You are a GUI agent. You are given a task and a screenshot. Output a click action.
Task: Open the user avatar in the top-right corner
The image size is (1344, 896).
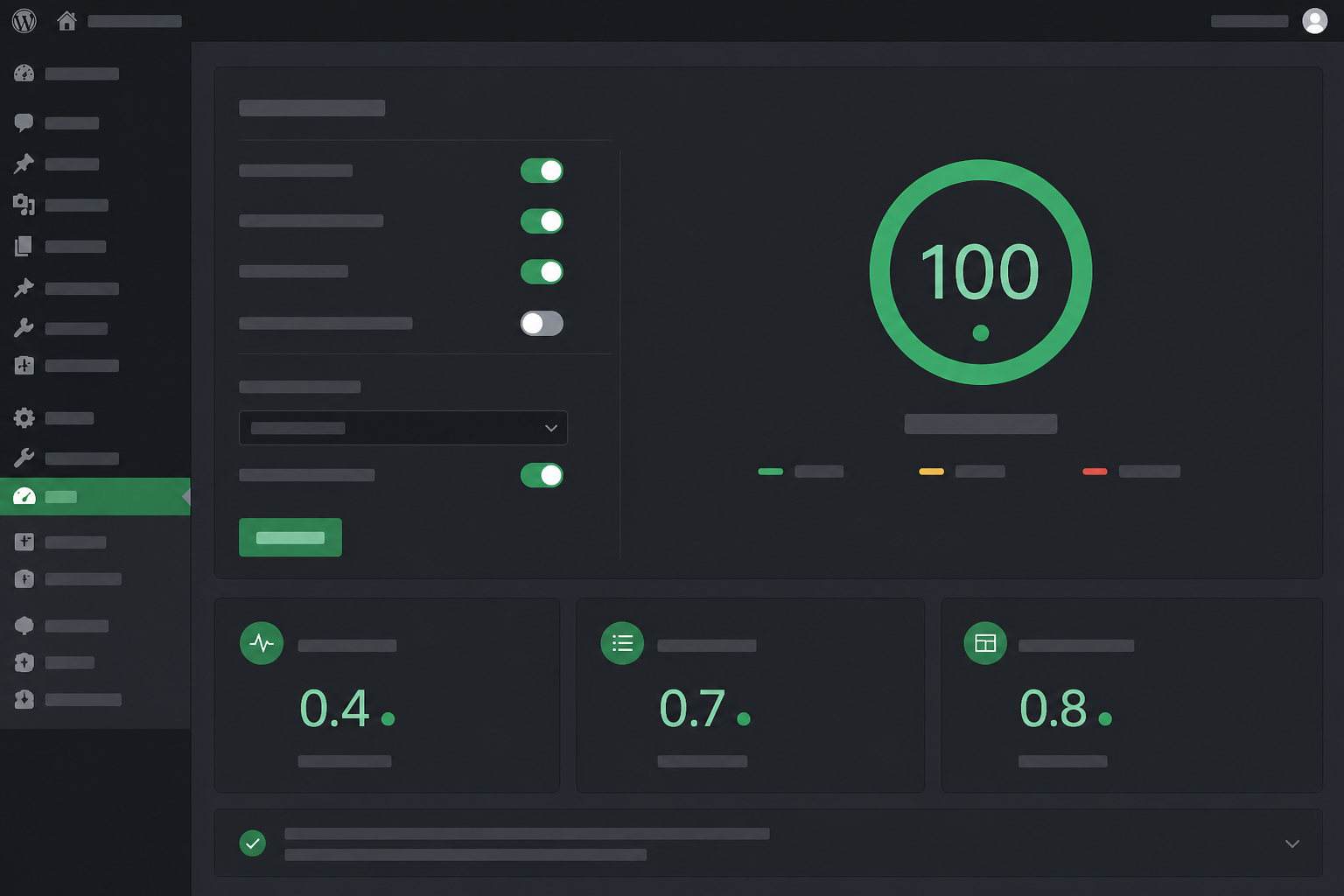pos(1314,21)
